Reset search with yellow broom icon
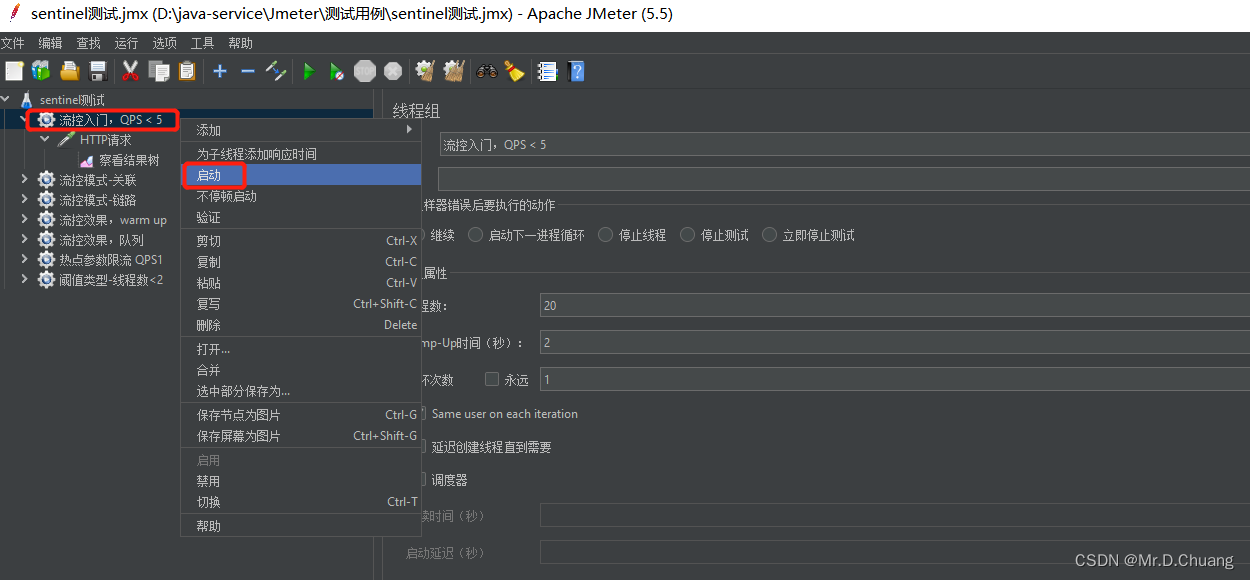 pyautogui.click(x=514, y=71)
